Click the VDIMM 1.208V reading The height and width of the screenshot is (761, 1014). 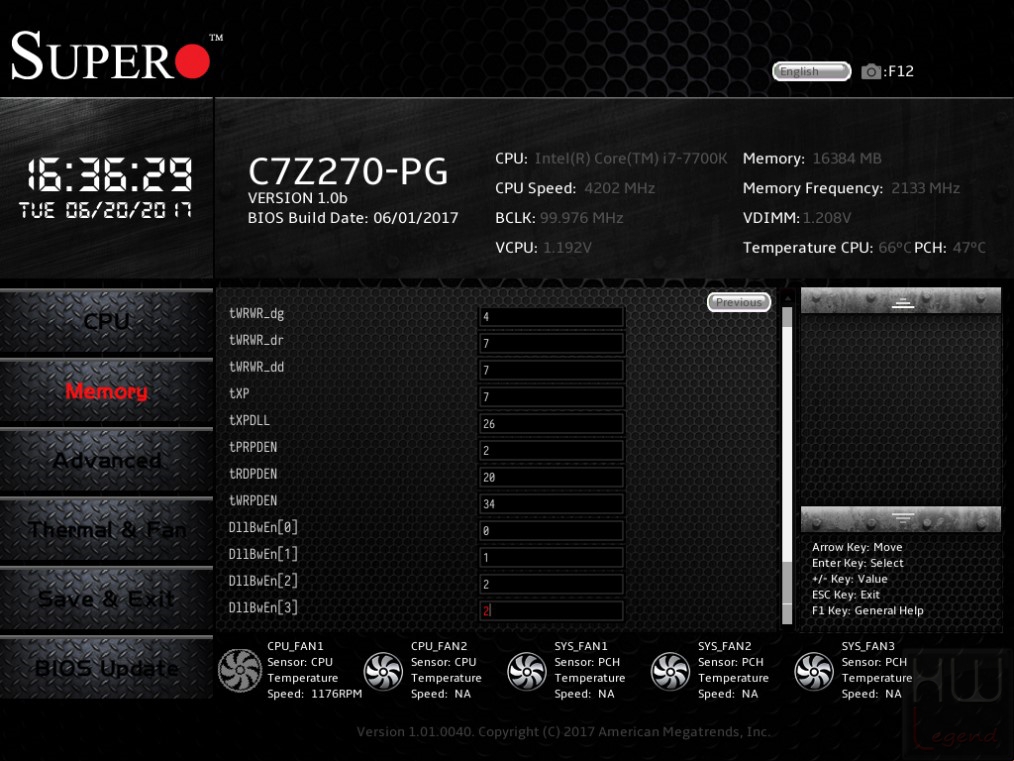click(826, 218)
